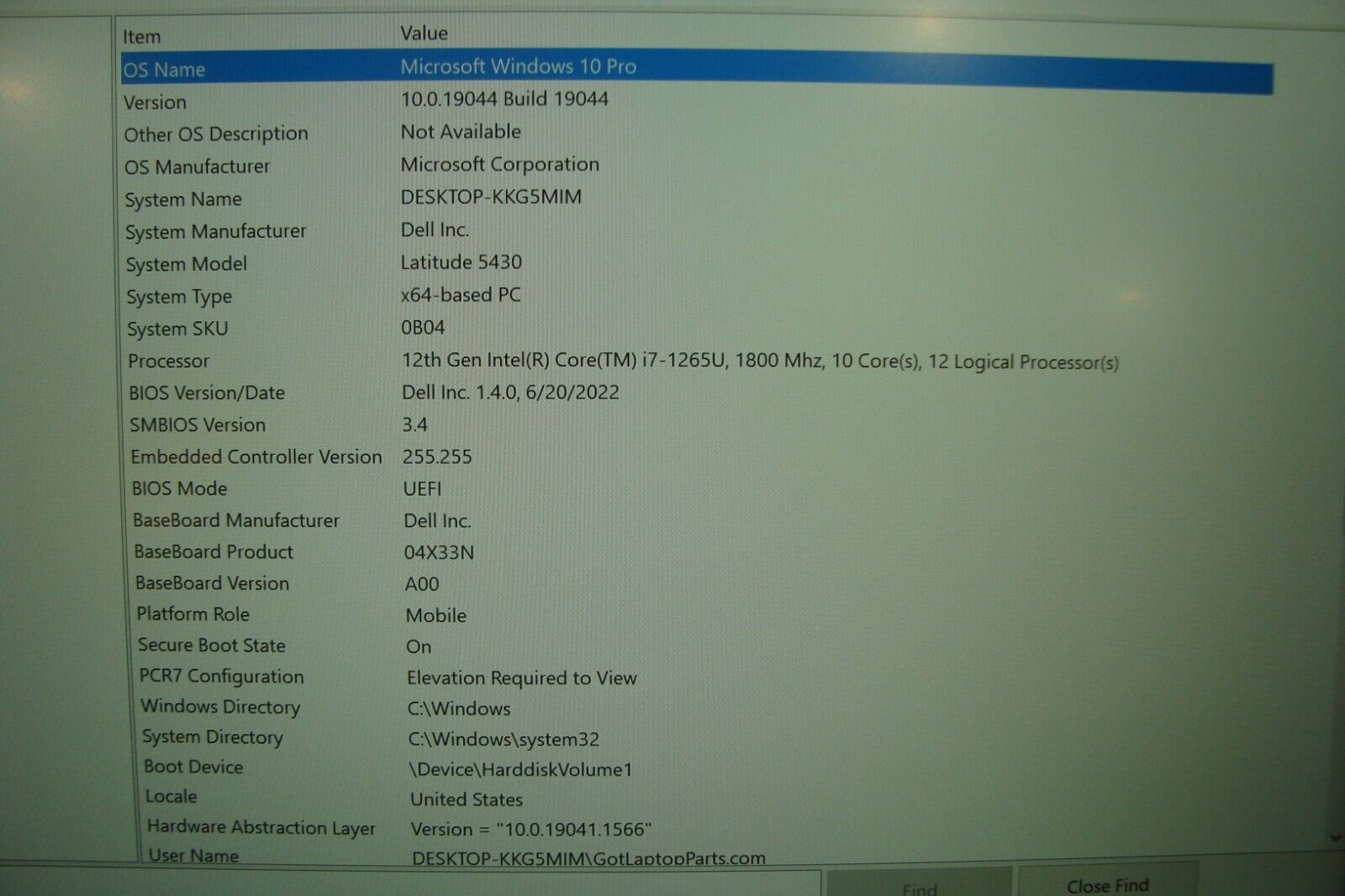Select the BIOS Version/Date row
1345x896 pixels.
point(696,393)
